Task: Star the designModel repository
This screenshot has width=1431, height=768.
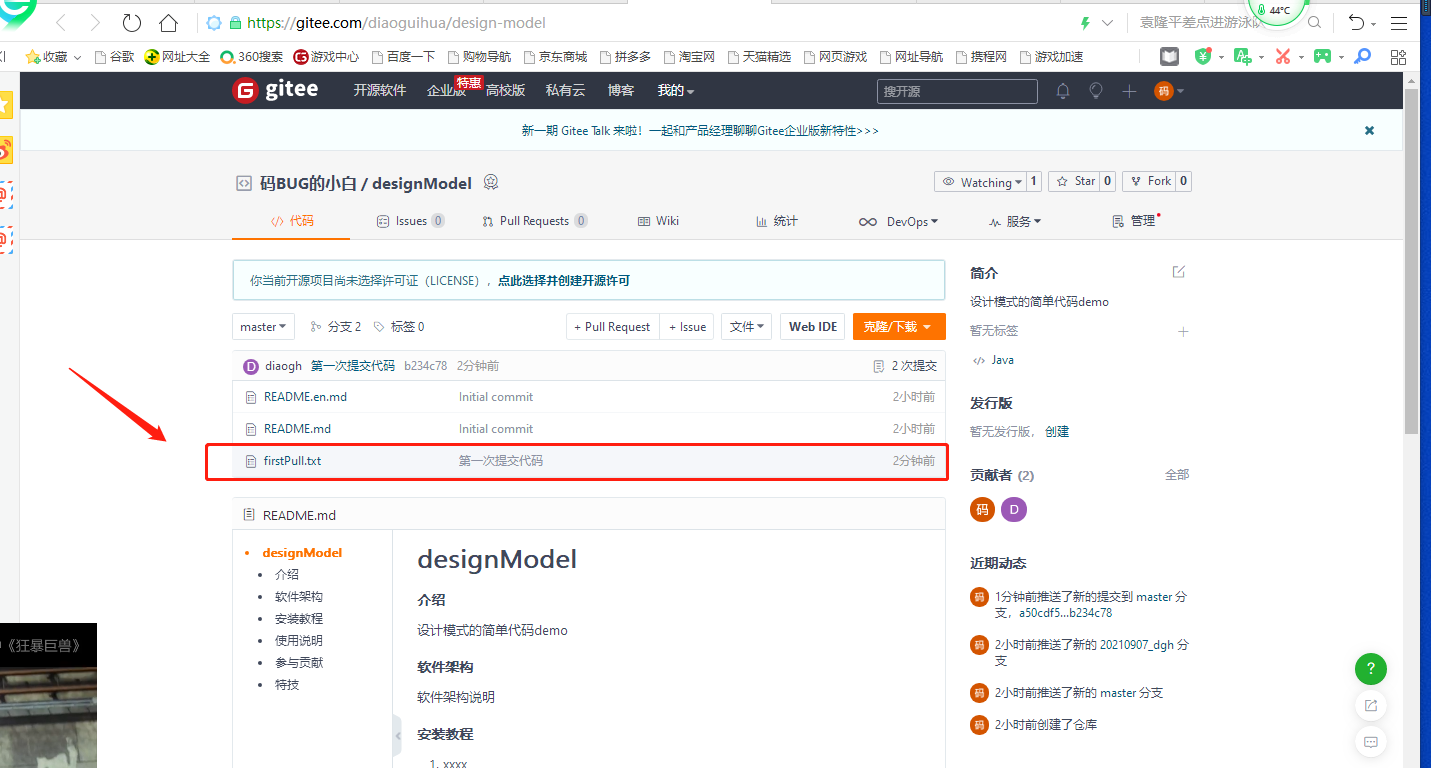Action: click(x=1075, y=181)
